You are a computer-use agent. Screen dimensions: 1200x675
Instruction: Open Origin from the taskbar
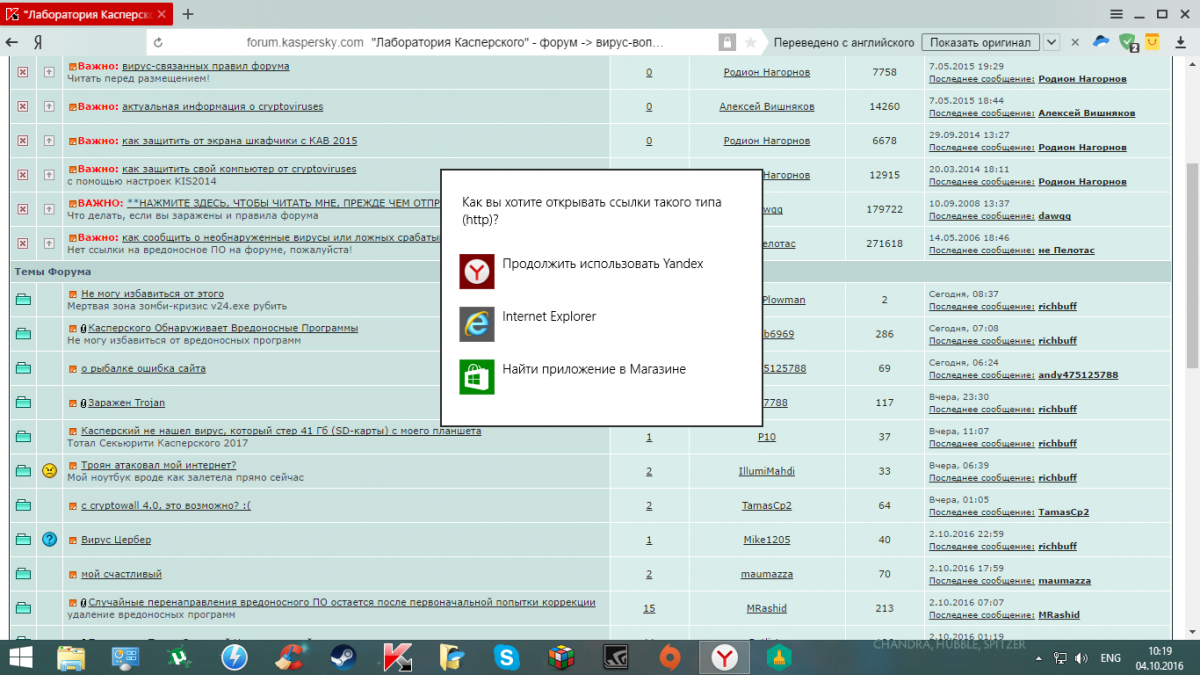670,656
